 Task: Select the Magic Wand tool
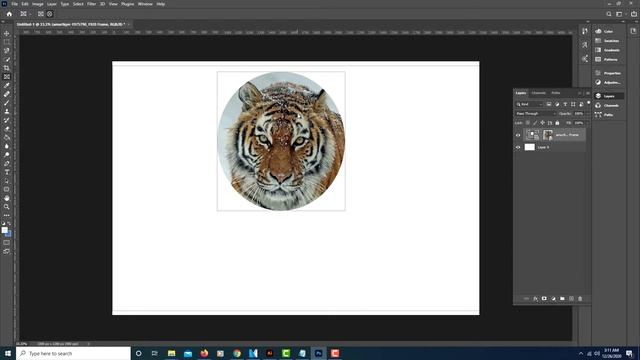click(7, 59)
